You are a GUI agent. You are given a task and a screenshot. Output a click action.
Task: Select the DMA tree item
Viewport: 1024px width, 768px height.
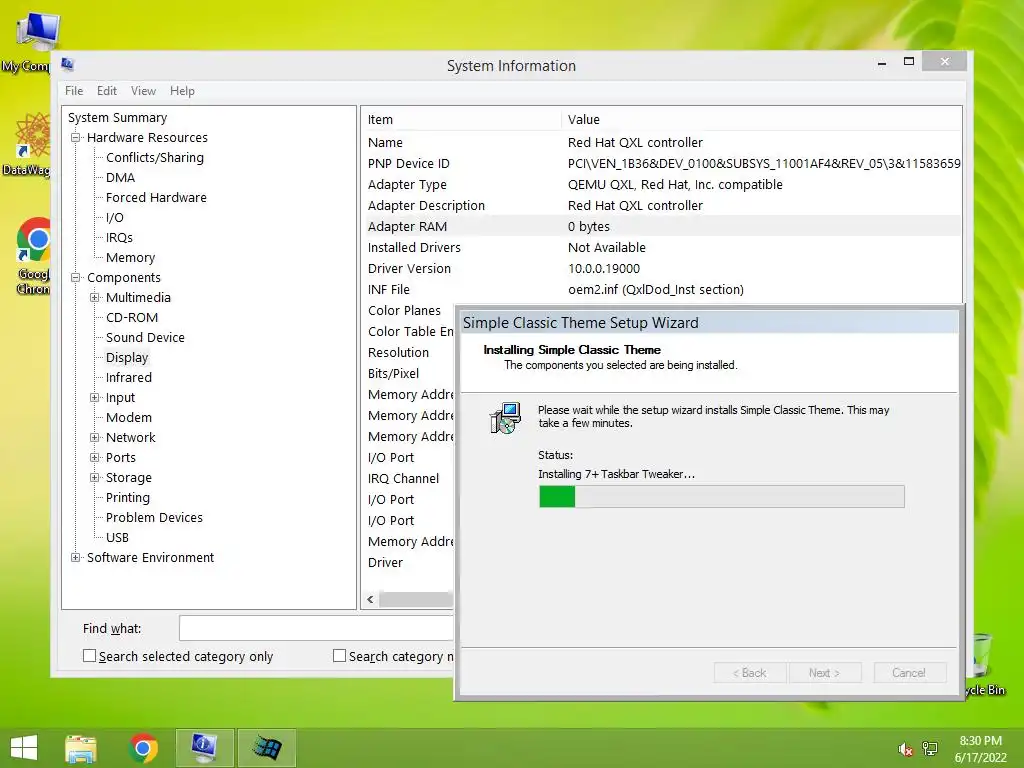pyautogui.click(x=121, y=178)
